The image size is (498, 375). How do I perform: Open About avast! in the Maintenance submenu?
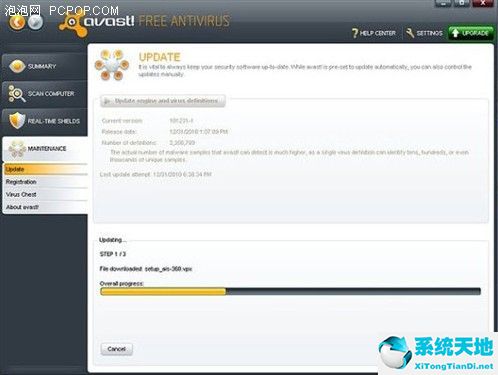click(x=45, y=207)
